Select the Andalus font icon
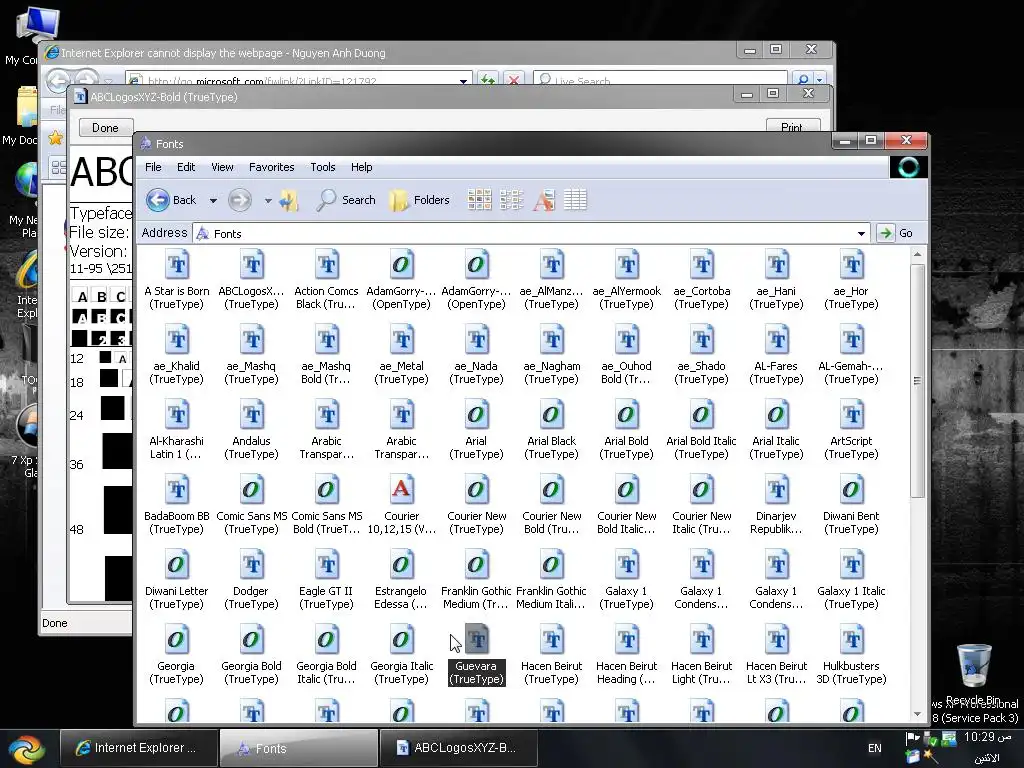The width and height of the screenshot is (1024, 768). tap(252, 415)
